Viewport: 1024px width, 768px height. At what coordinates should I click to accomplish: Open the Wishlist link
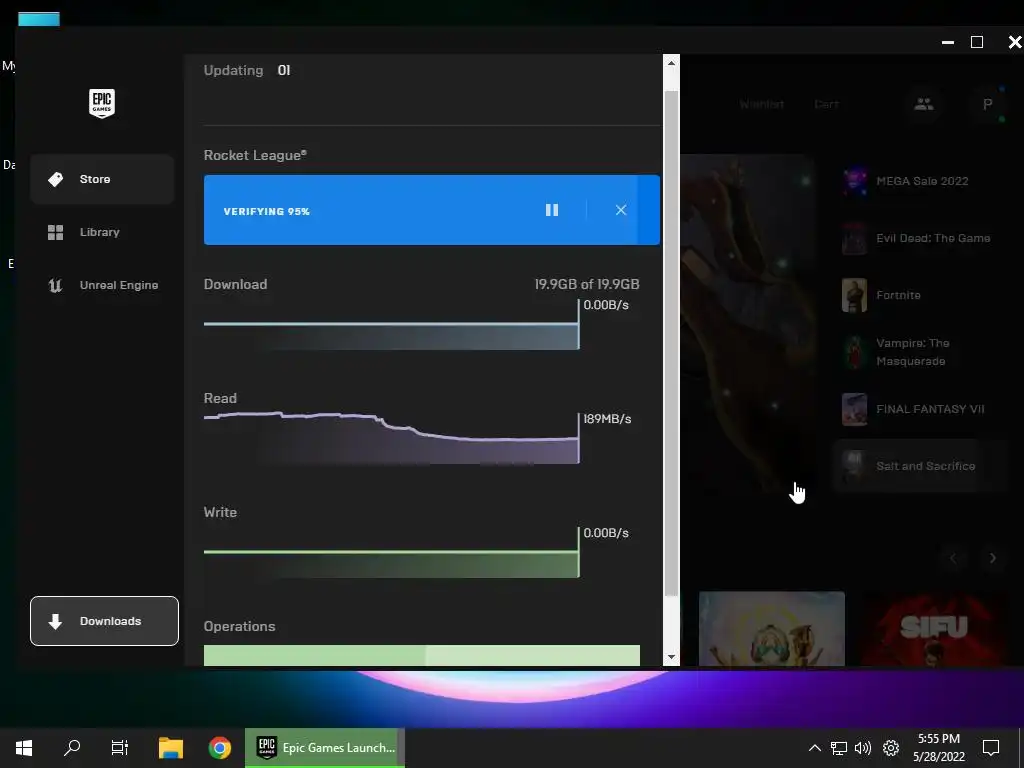pyautogui.click(x=761, y=104)
